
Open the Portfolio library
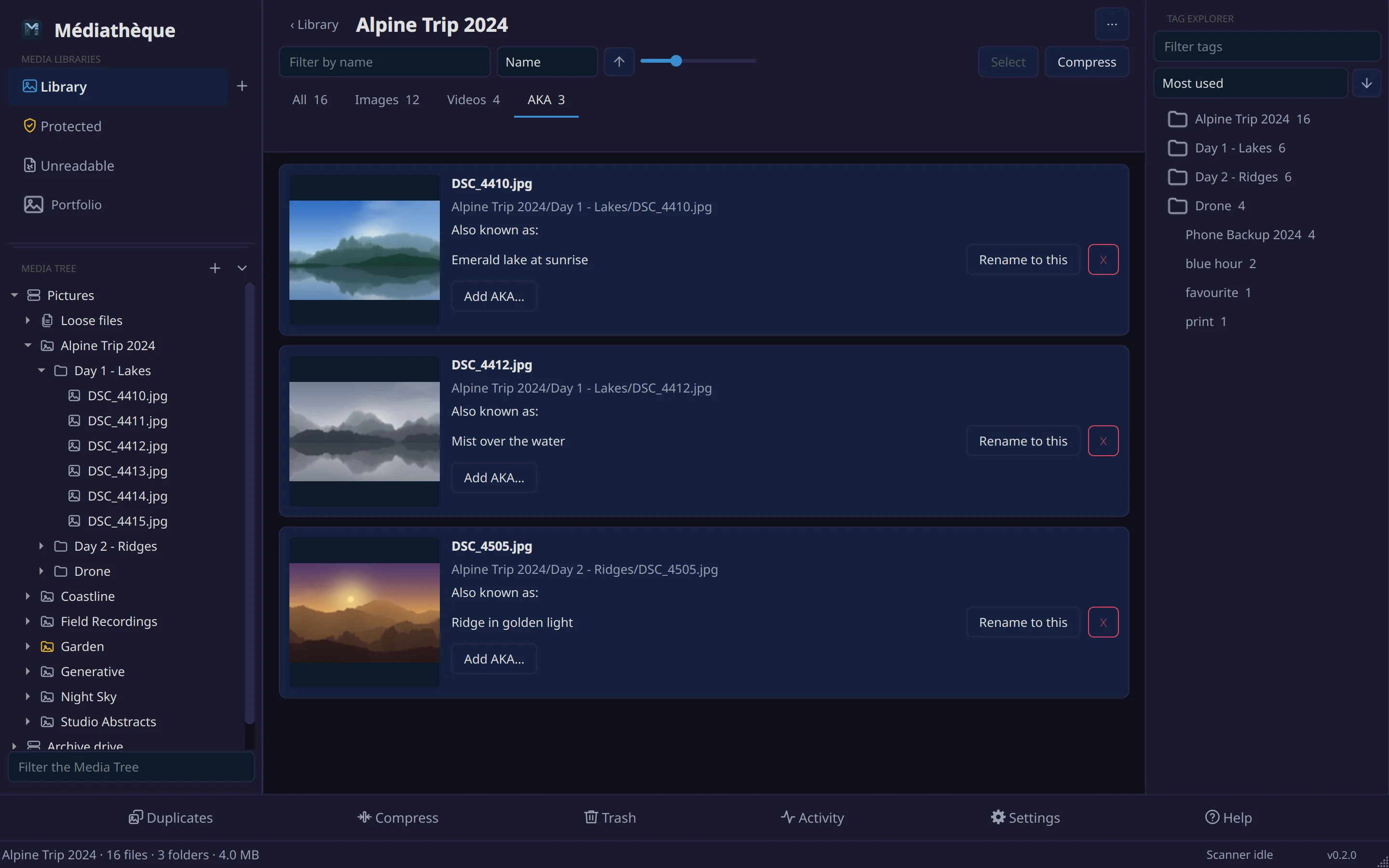coord(62,204)
